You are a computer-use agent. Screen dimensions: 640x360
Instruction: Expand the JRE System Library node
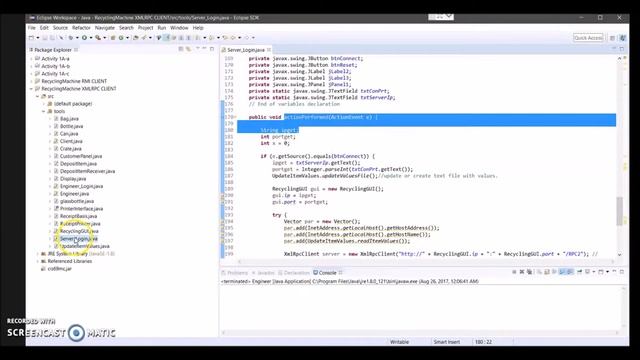[38, 254]
